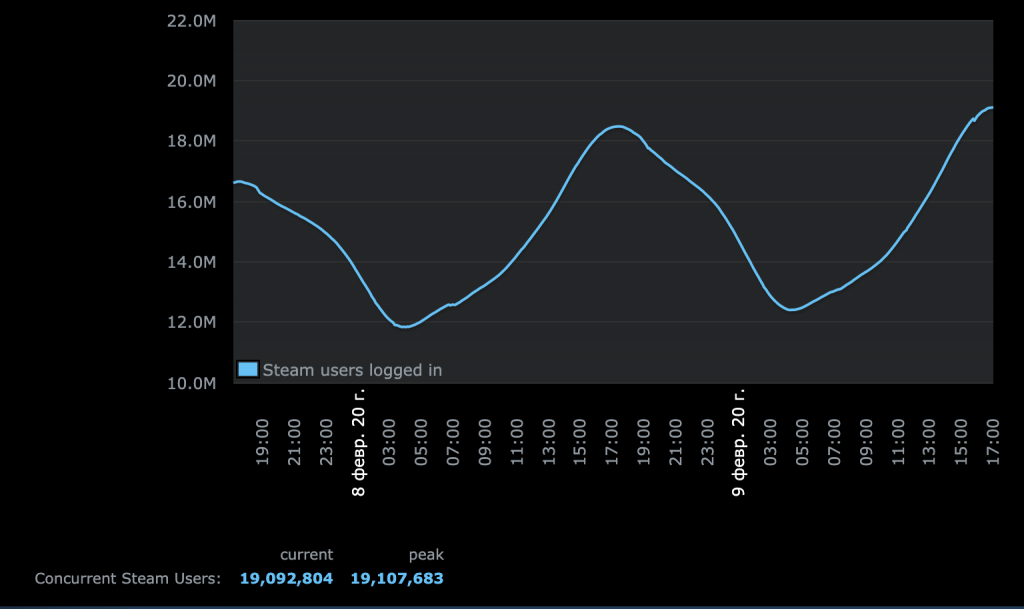Image resolution: width=1024 pixels, height=609 pixels.
Task: Click the 10.0M y-axis label
Action: click(192, 383)
